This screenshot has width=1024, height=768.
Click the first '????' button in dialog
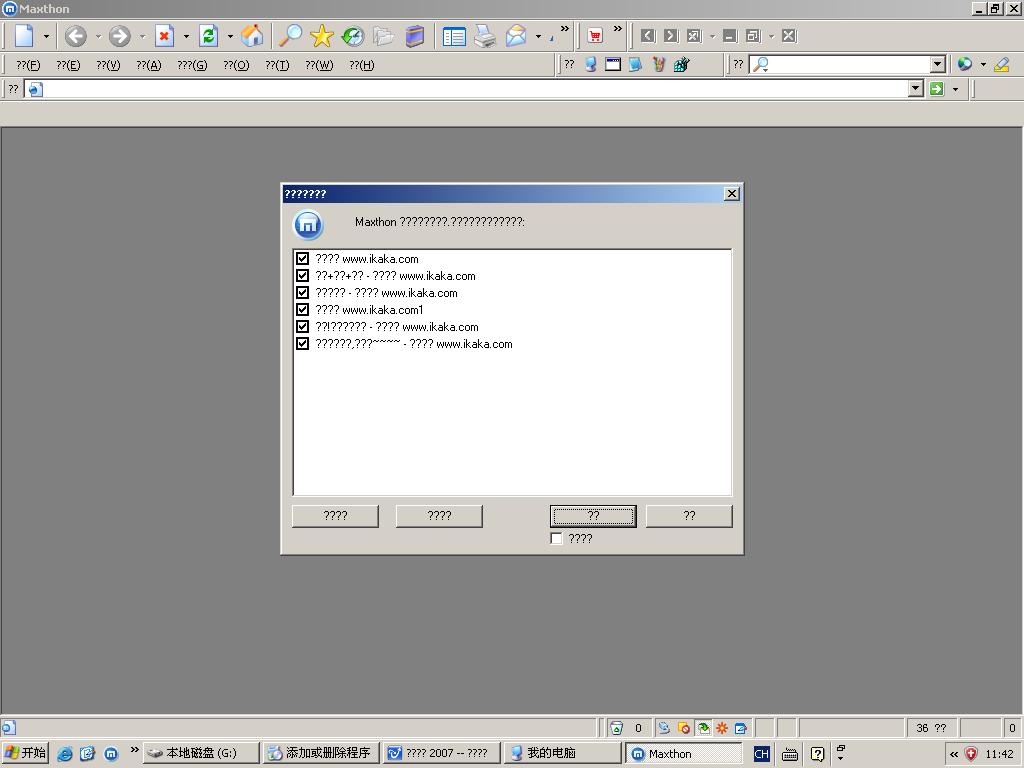335,516
